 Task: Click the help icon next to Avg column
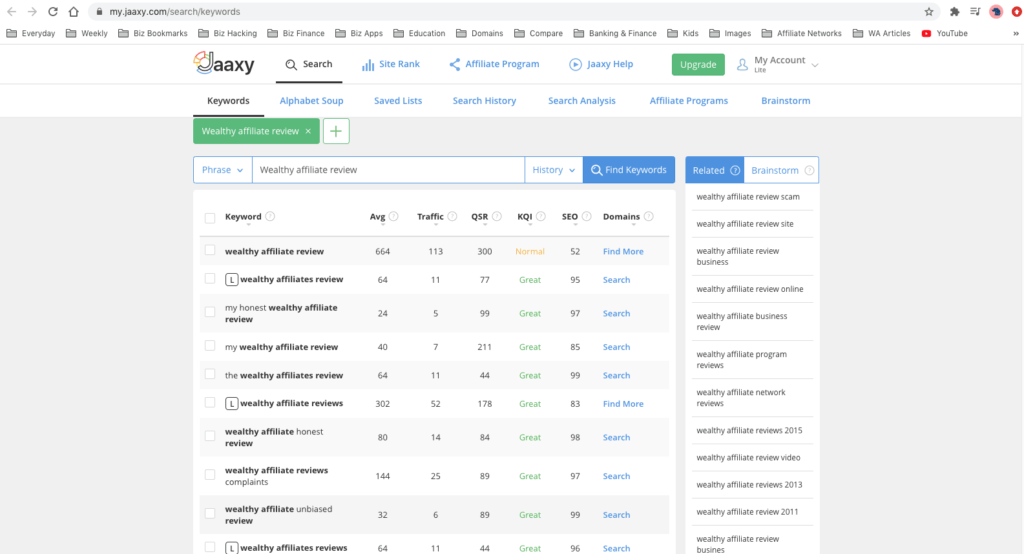(x=393, y=217)
